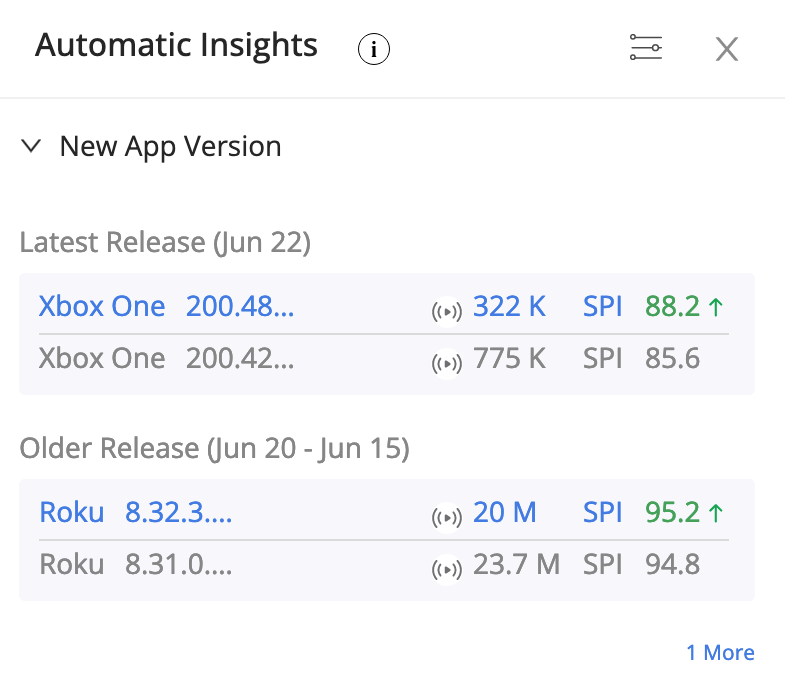Click the green up arrow next to 88.2
The image size is (790, 687).
click(715, 307)
